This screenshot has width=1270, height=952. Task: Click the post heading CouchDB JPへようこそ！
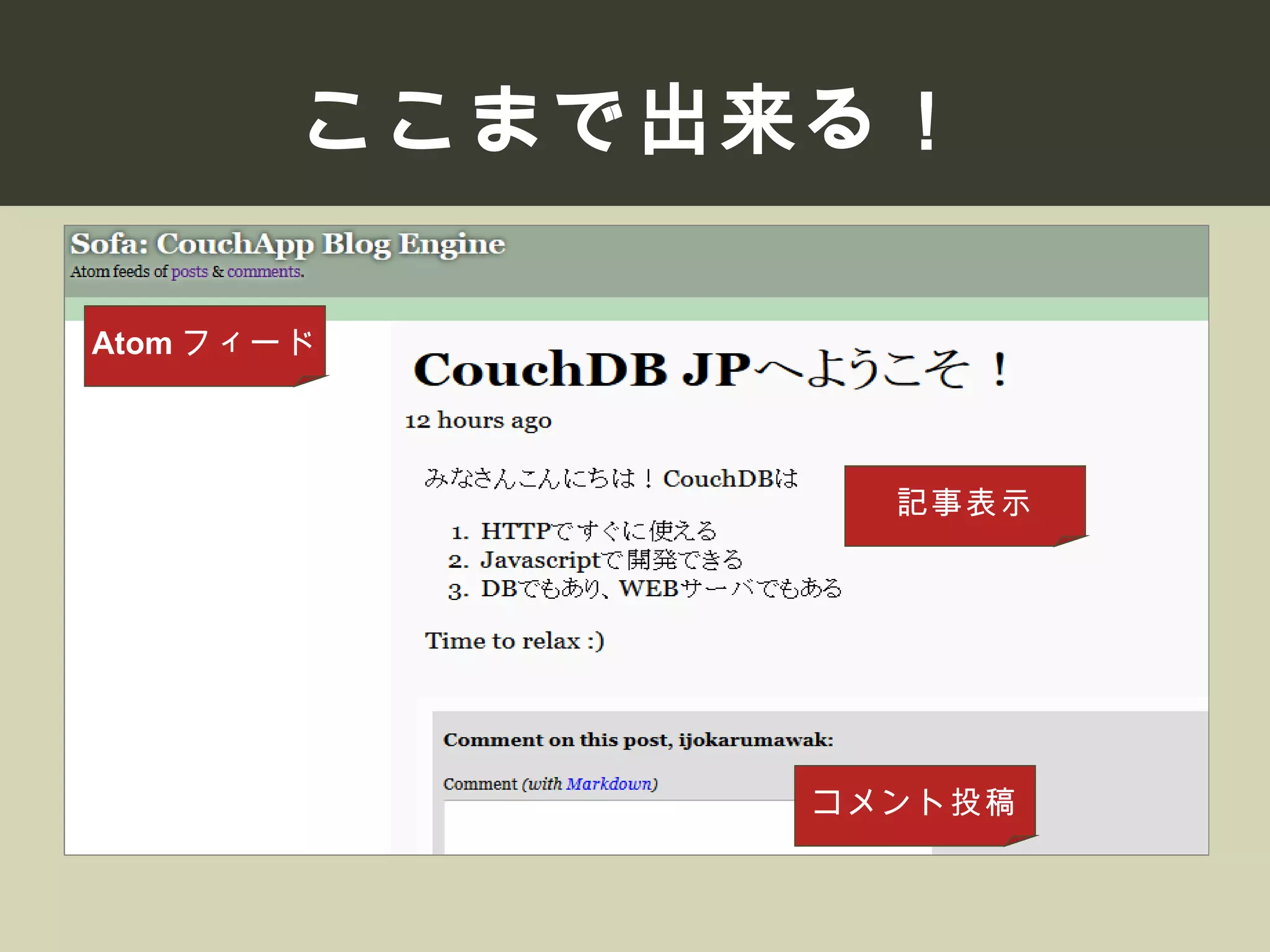711,369
